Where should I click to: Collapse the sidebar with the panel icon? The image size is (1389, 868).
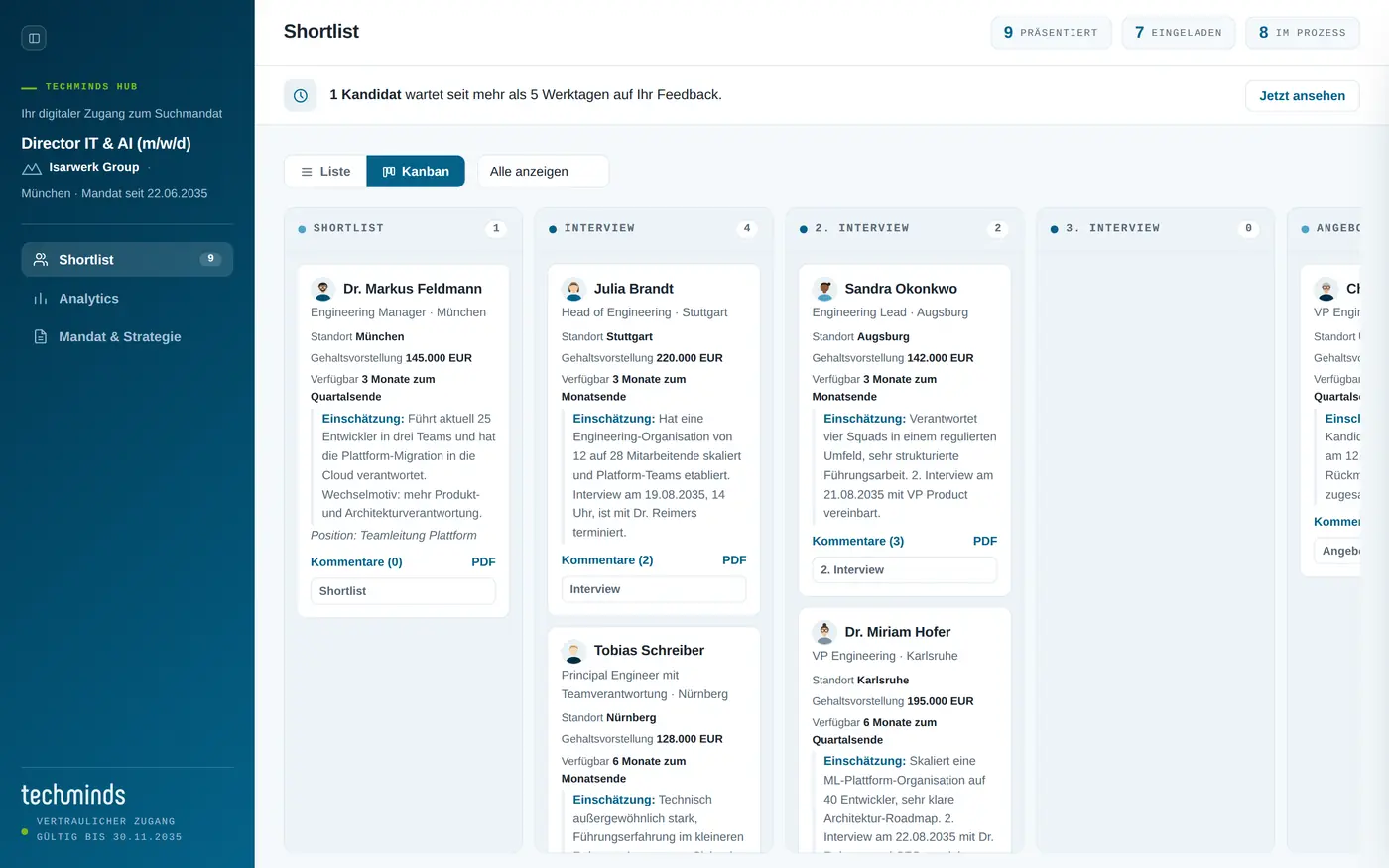(x=34, y=38)
